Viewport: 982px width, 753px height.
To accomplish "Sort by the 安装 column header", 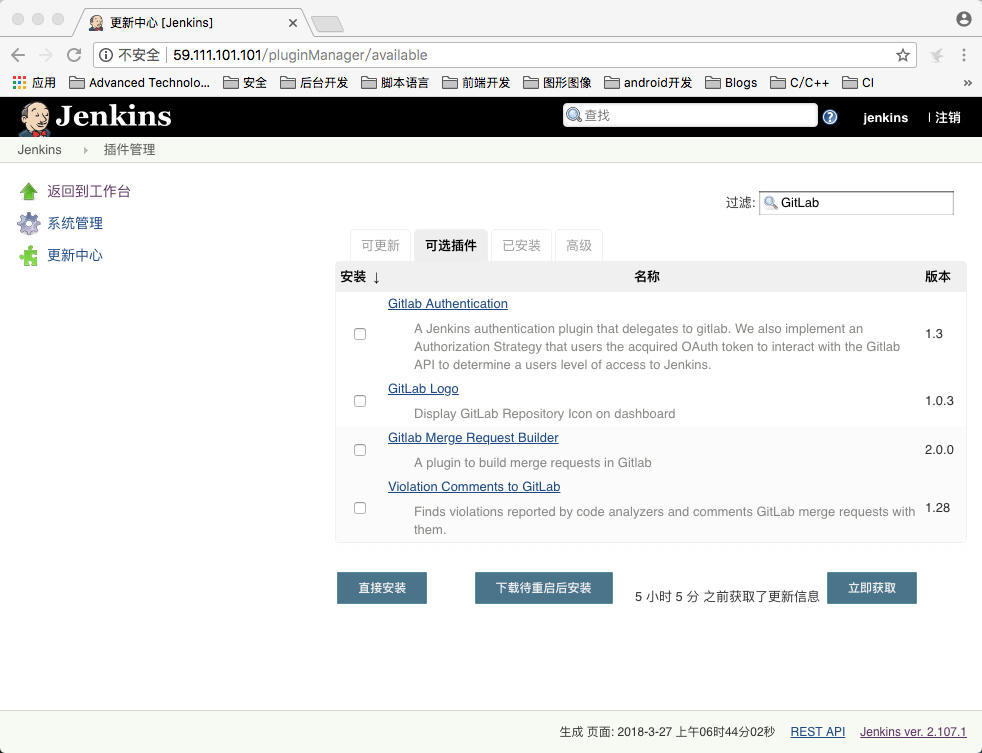I will click(x=360, y=277).
